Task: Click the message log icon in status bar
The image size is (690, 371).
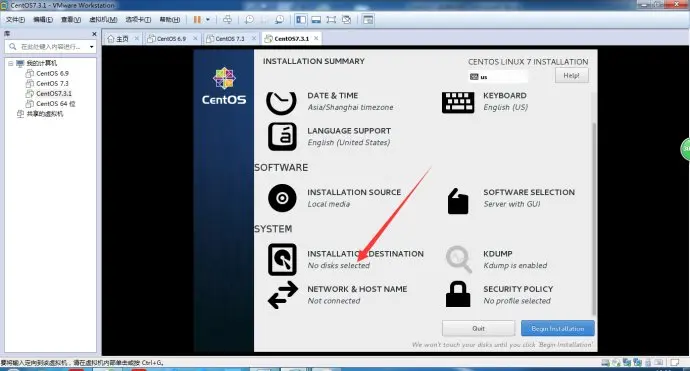Action: (x=674, y=363)
